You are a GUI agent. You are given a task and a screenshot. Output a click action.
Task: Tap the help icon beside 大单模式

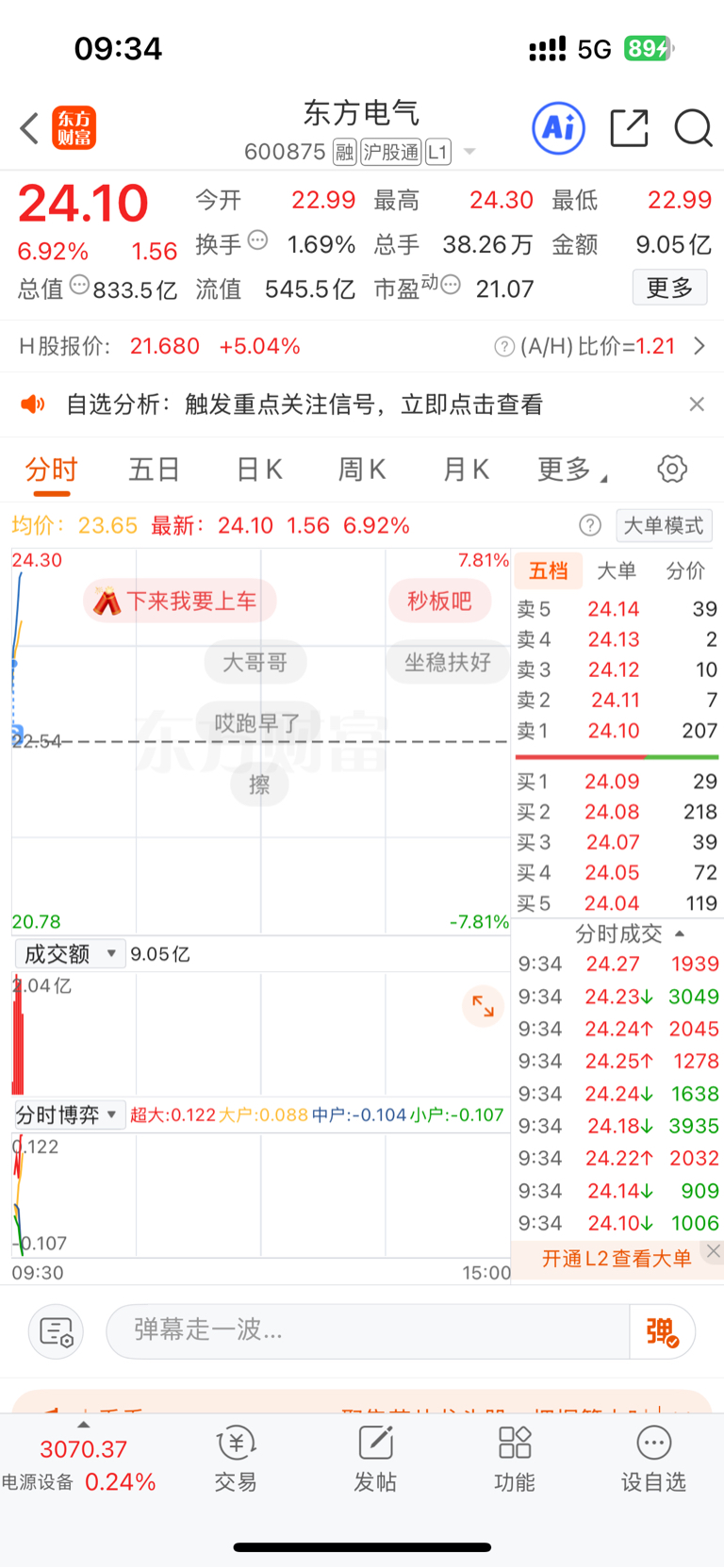(590, 525)
